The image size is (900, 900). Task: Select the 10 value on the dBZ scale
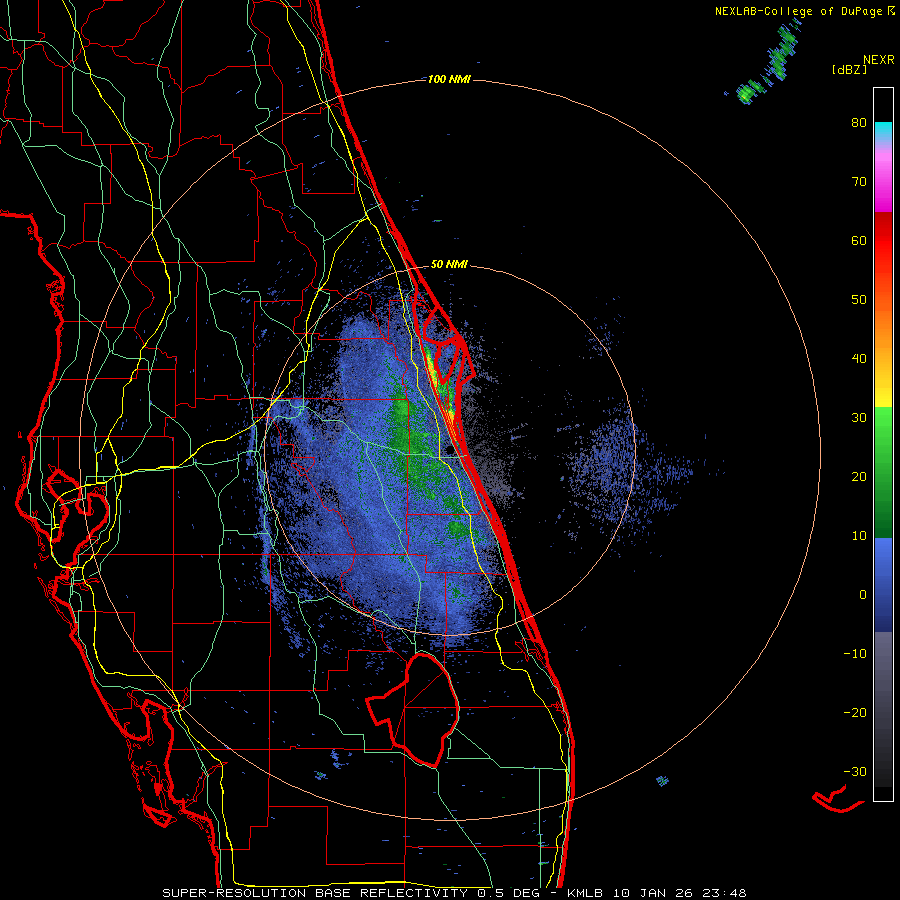859,536
